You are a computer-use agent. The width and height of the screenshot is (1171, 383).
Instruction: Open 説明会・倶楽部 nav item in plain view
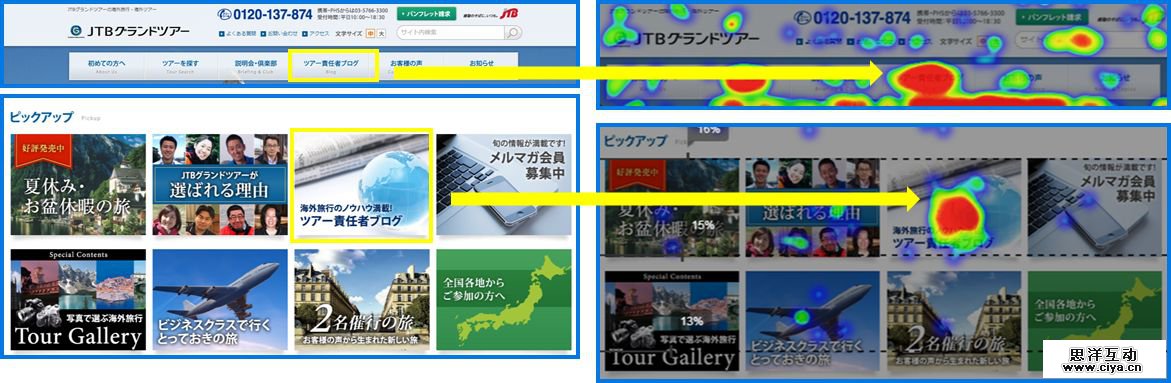255,66
